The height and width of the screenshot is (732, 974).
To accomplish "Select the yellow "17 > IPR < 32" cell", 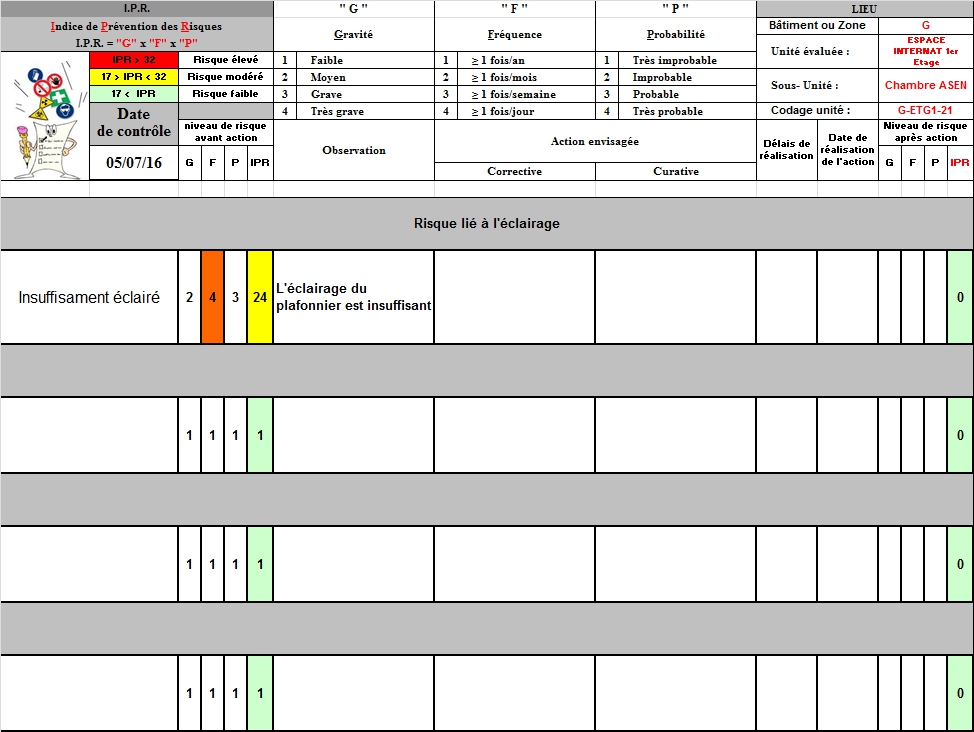I will click(133, 77).
